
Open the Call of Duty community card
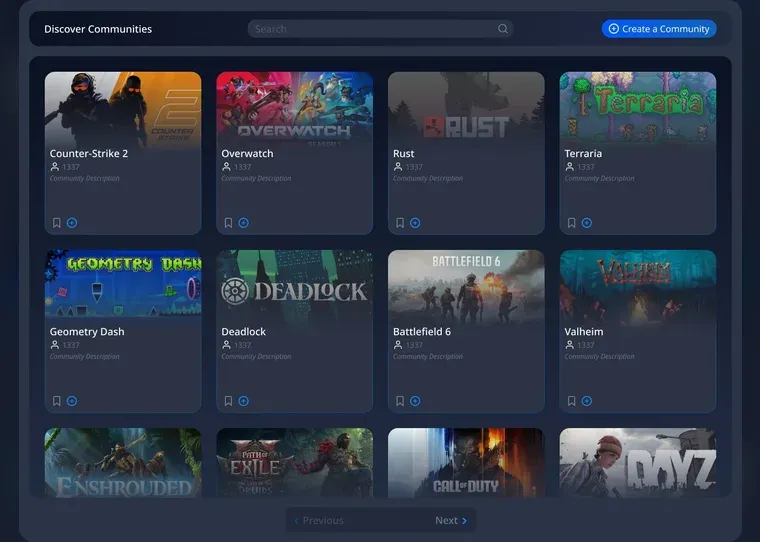coord(466,462)
